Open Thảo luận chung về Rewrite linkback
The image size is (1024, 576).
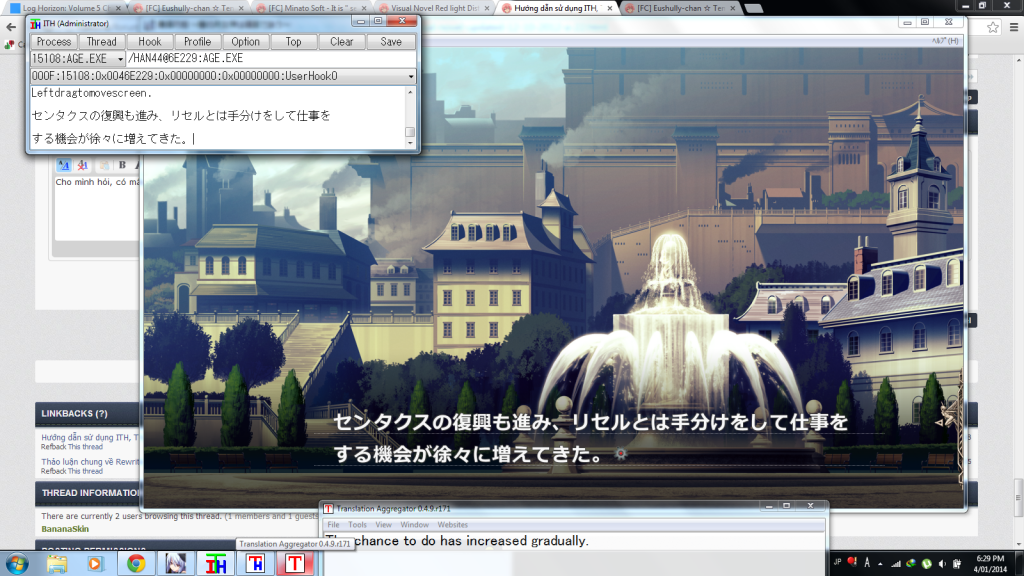(90, 462)
